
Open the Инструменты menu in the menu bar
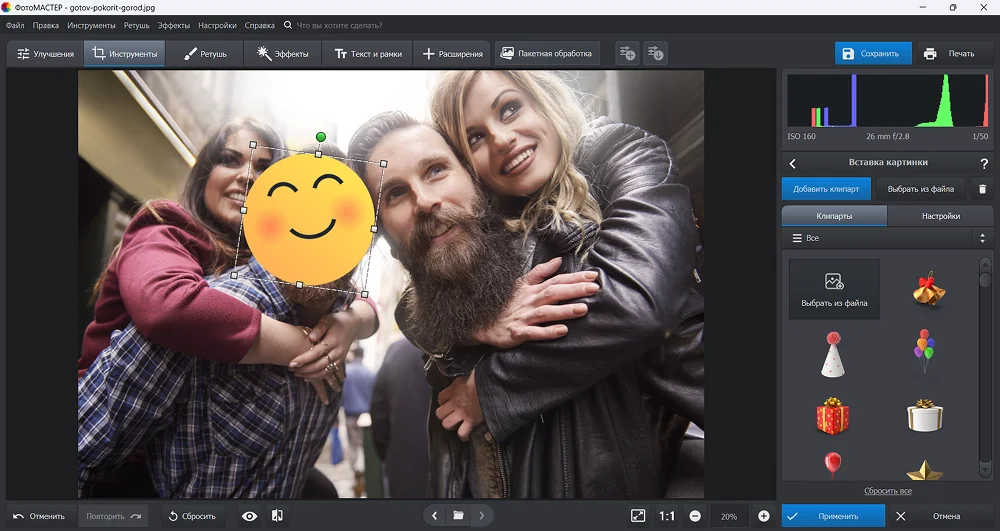click(x=91, y=24)
